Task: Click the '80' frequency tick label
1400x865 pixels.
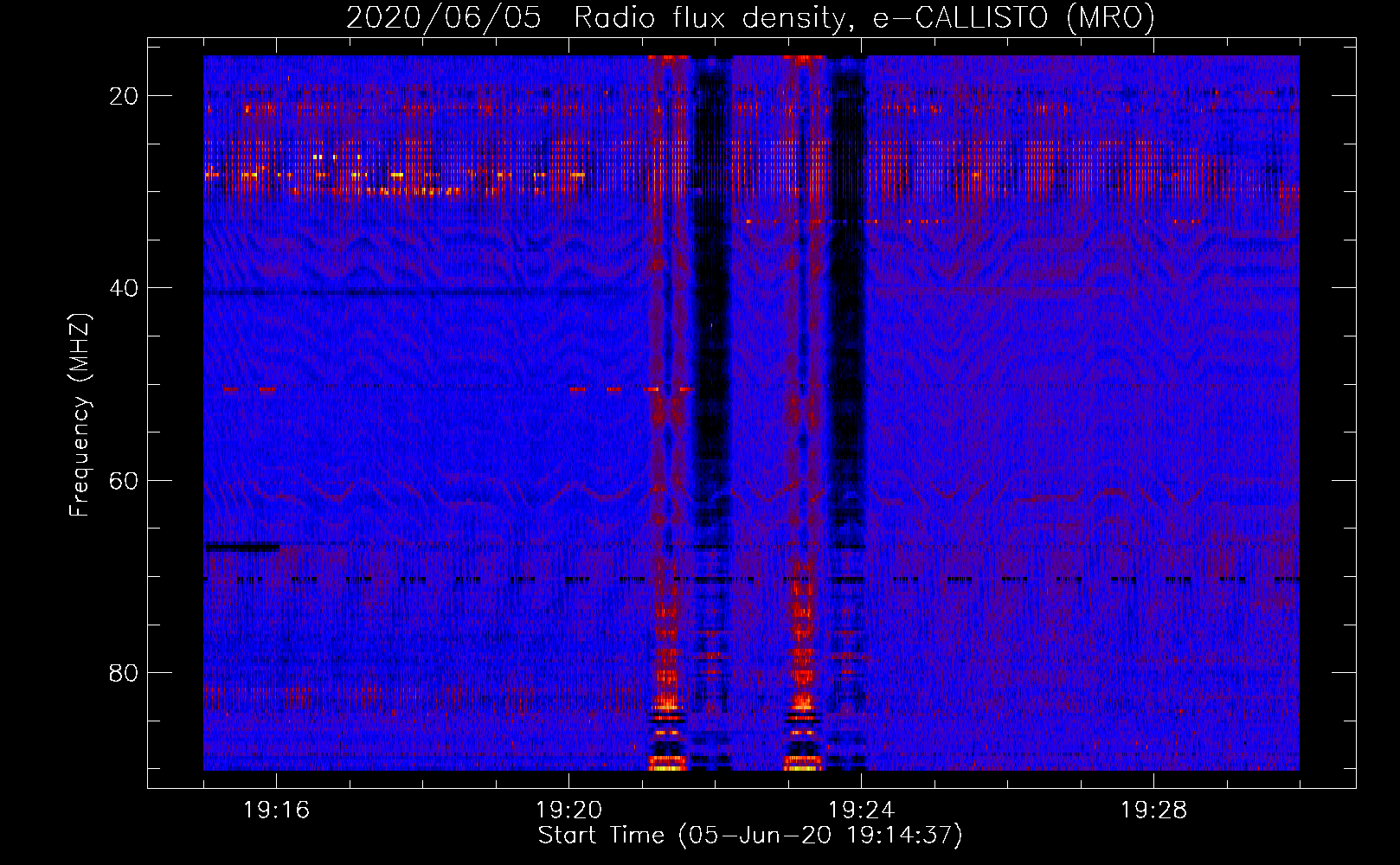Action: click(x=124, y=672)
